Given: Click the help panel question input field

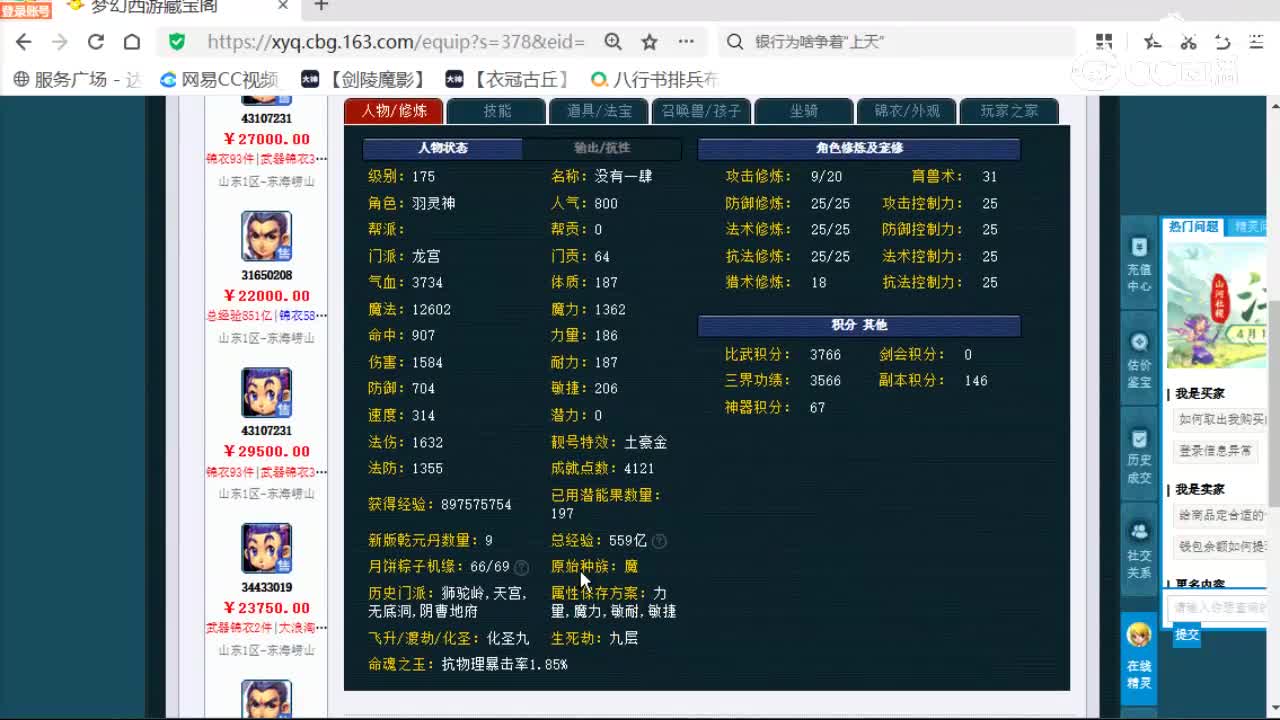Looking at the screenshot, I should [x=1219, y=607].
